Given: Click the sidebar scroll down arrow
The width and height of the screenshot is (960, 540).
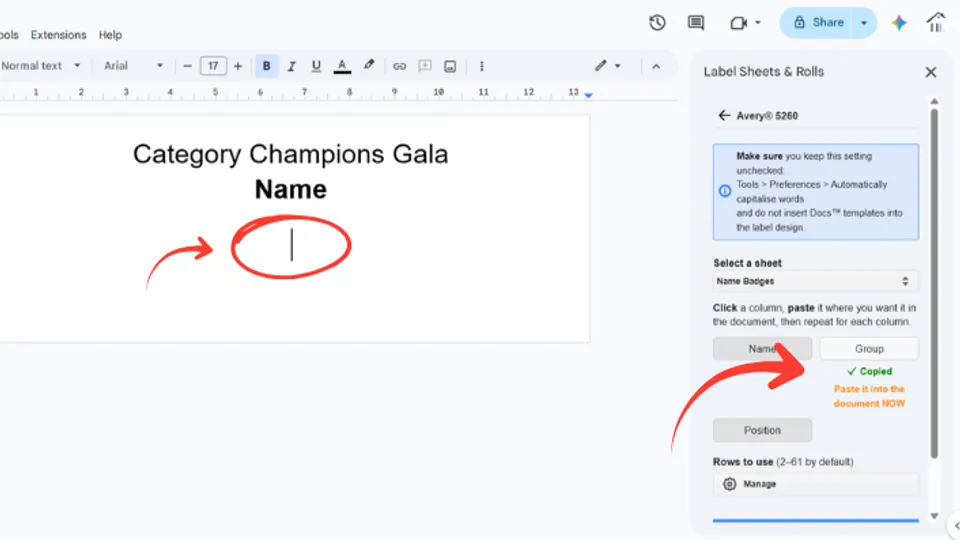Looking at the screenshot, I should click(x=934, y=516).
